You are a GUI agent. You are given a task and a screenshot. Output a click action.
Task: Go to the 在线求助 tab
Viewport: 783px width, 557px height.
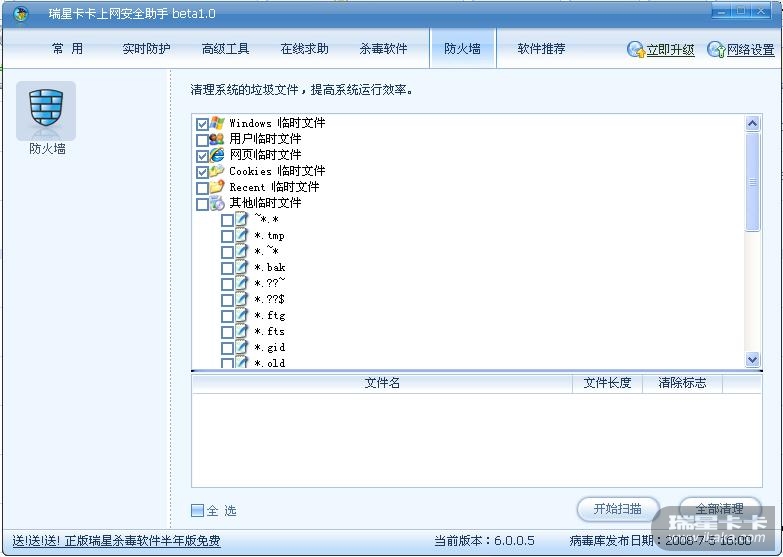[304, 48]
